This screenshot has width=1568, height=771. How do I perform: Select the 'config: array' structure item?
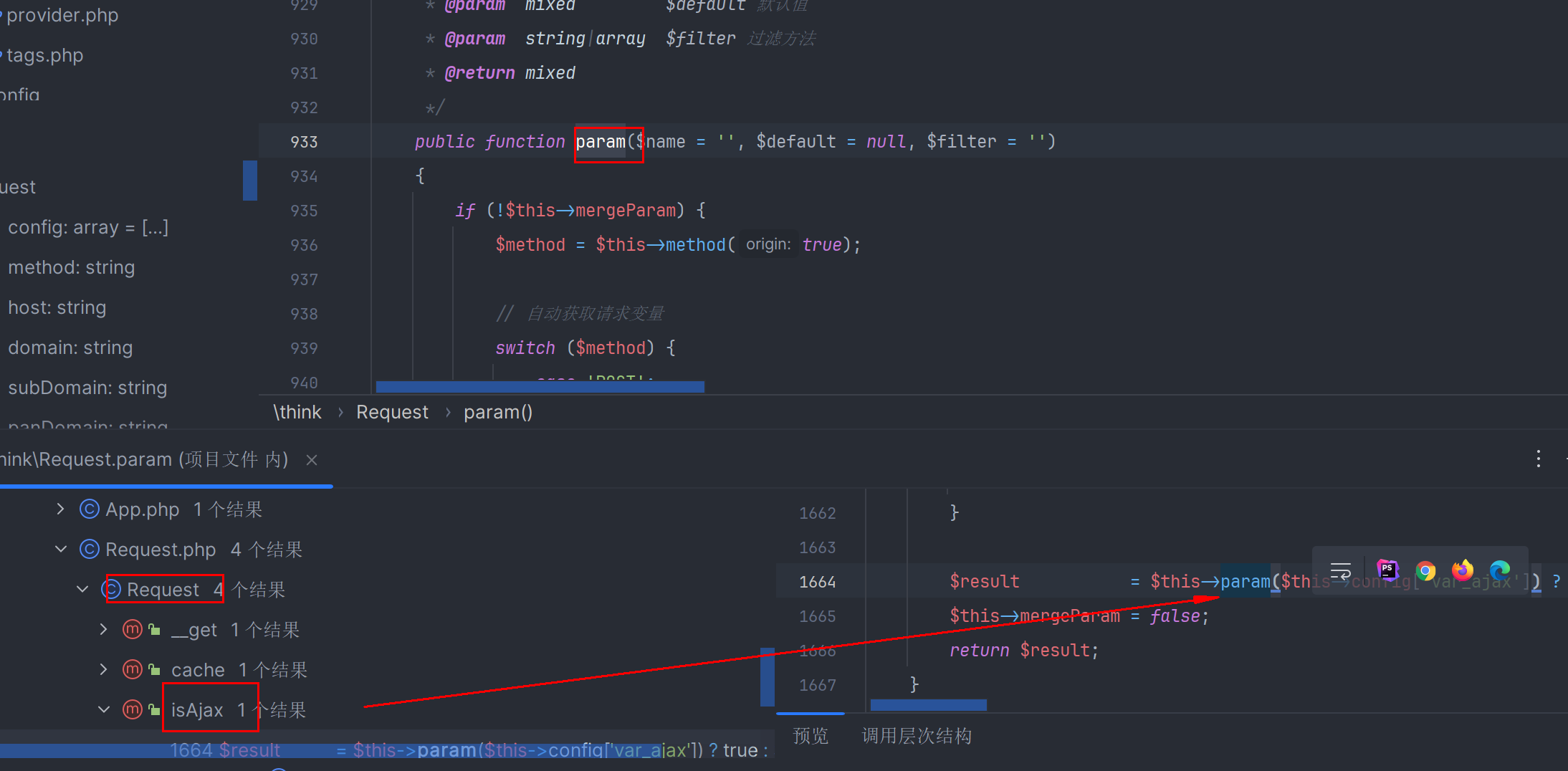(88, 227)
